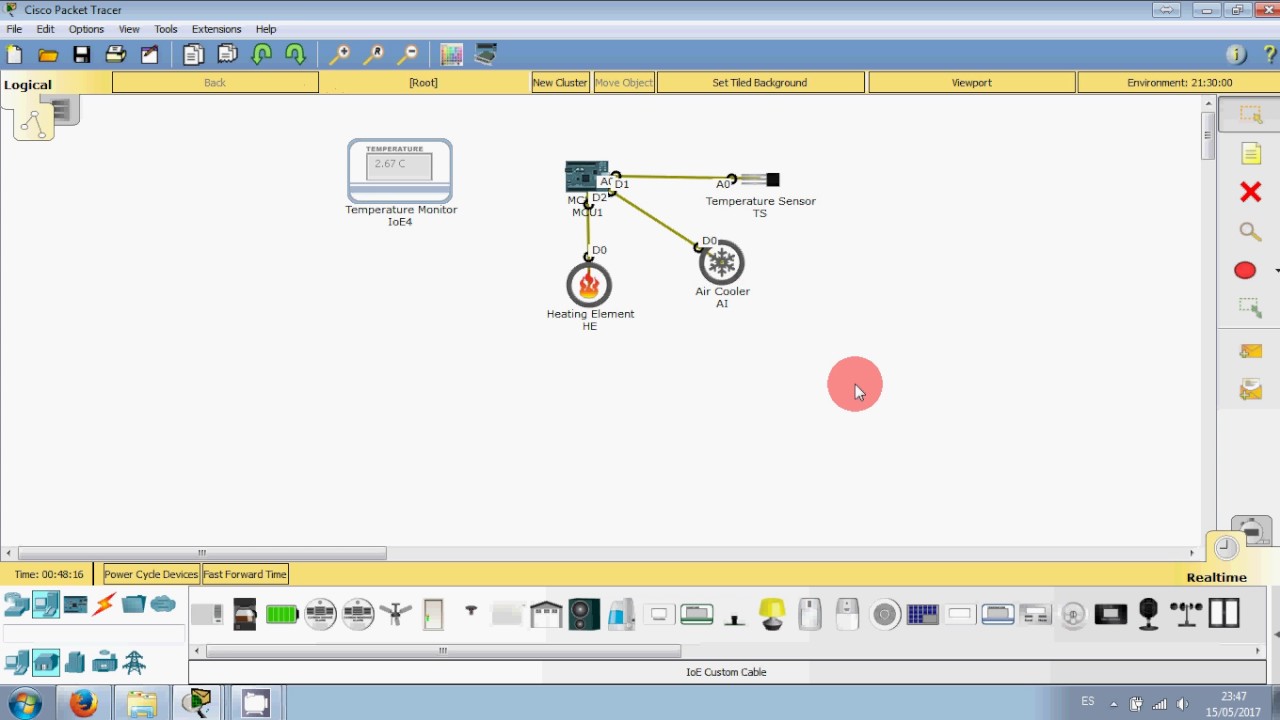Open the Help menu
Screen dimensions: 1280x720
(x=266, y=29)
